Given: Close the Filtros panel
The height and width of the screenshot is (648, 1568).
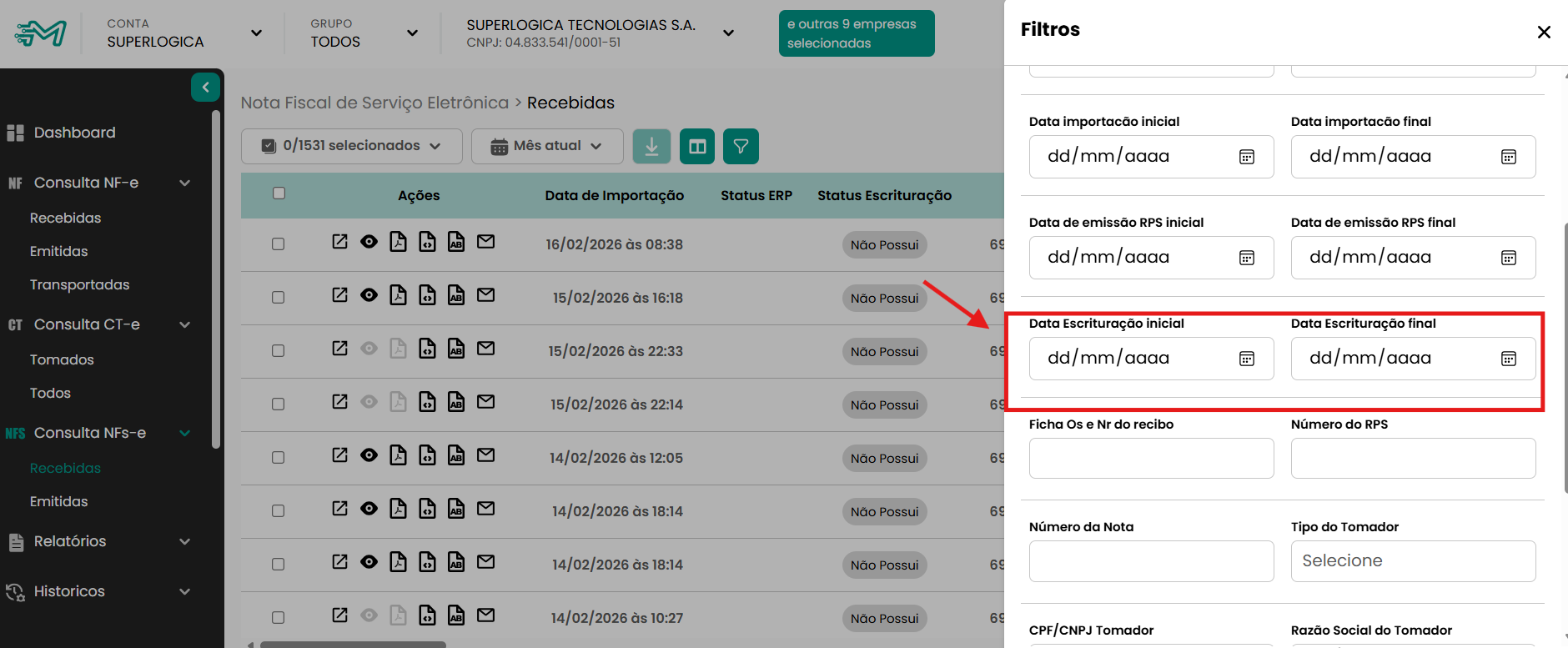Looking at the screenshot, I should tap(1543, 32).
